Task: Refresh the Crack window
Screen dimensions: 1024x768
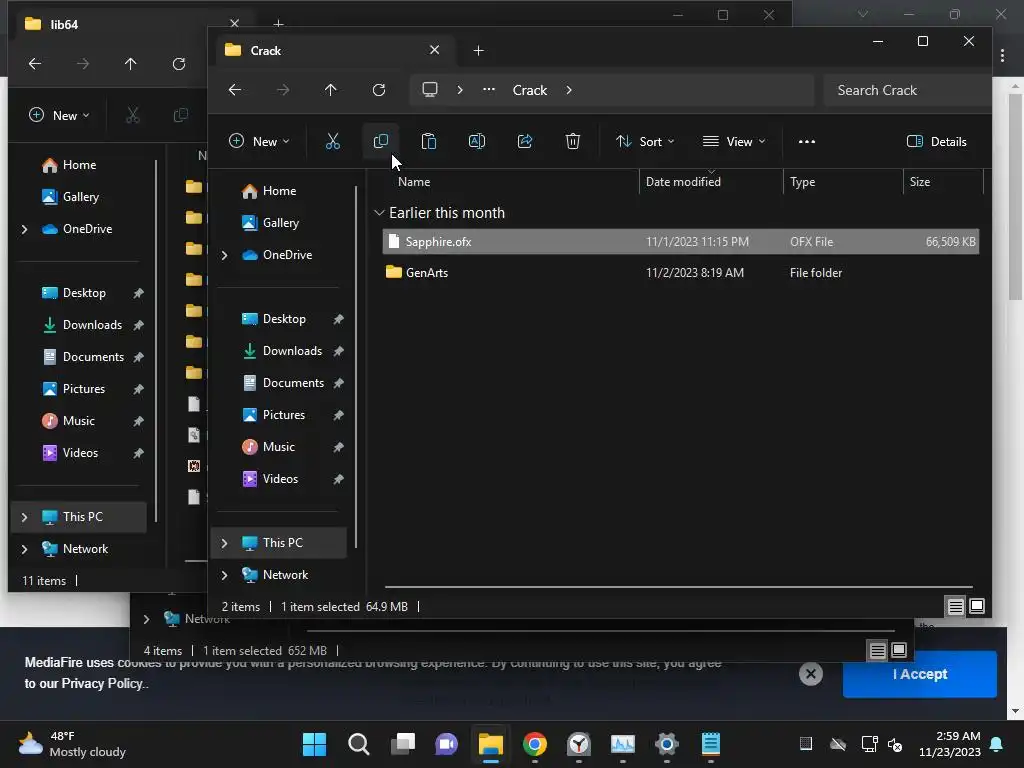Action: pos(379,89)
